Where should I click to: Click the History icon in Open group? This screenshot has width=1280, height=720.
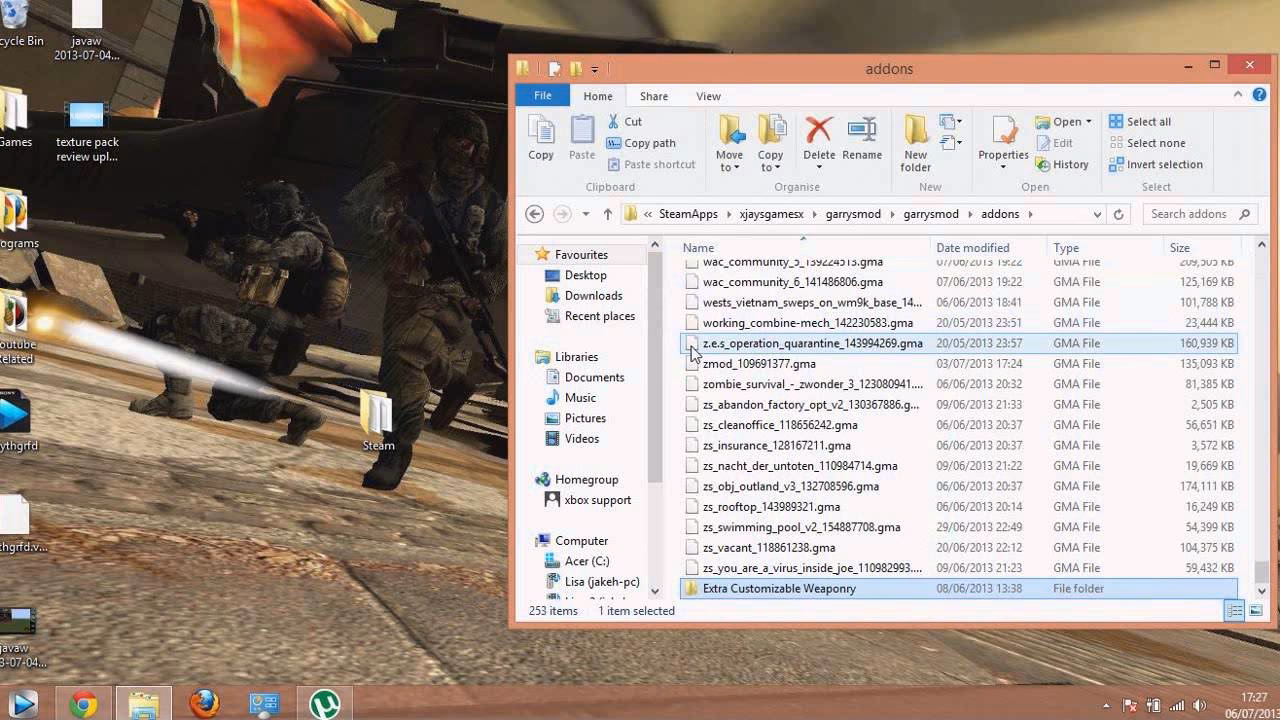click(x=1062, y=164)
